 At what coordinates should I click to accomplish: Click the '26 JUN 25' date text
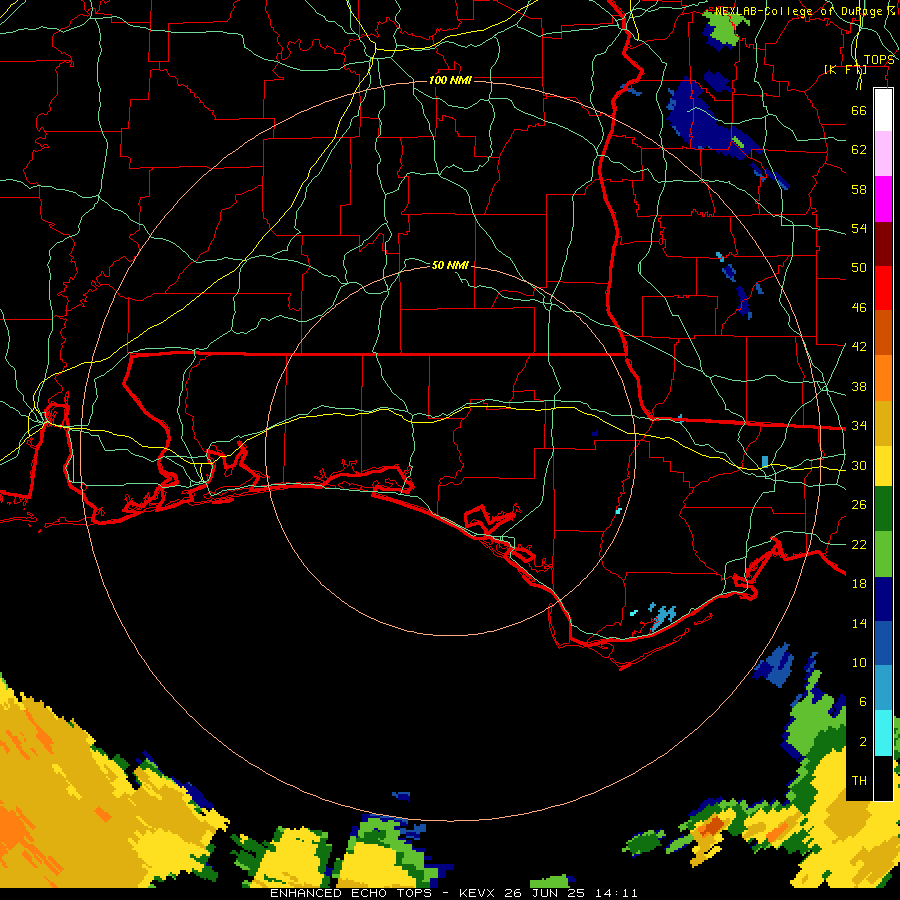click(x=546, y=893)
